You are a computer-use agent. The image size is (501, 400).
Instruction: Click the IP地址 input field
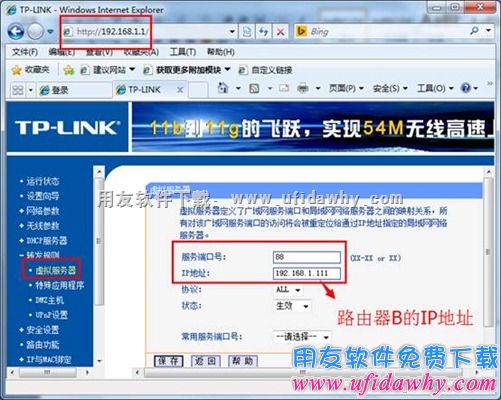(x=307, y=273)
